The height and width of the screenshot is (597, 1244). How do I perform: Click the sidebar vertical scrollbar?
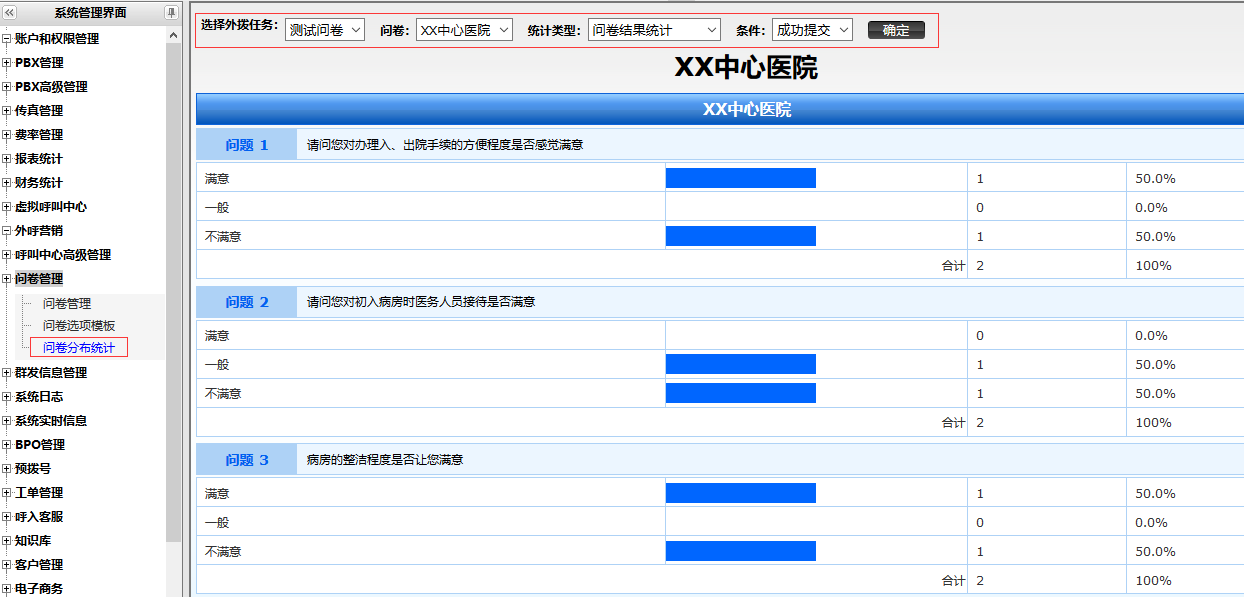[x=174, y=300]
